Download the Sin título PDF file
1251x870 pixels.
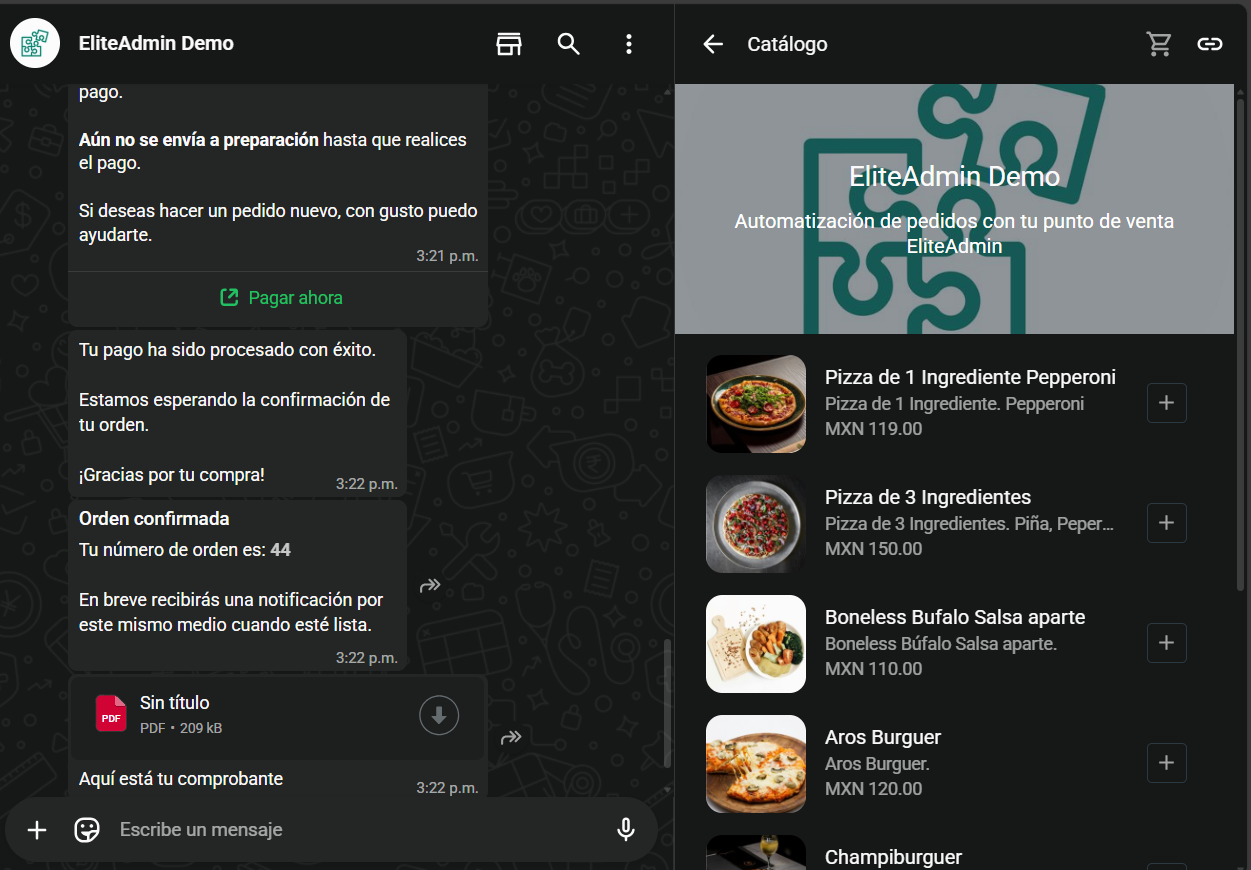tap(438, 715)
